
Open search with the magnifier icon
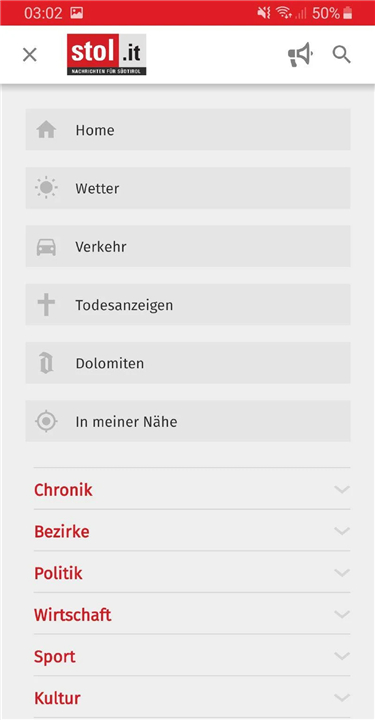(341, 55)
